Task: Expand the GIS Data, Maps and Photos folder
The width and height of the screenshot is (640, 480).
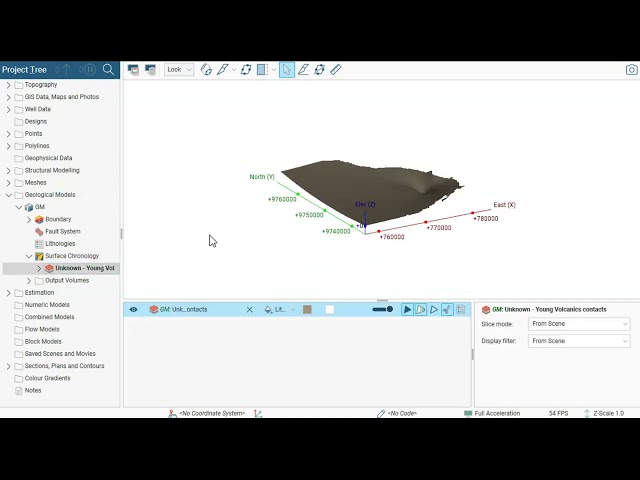Action: pyautogui.click(x=9, y=97)
